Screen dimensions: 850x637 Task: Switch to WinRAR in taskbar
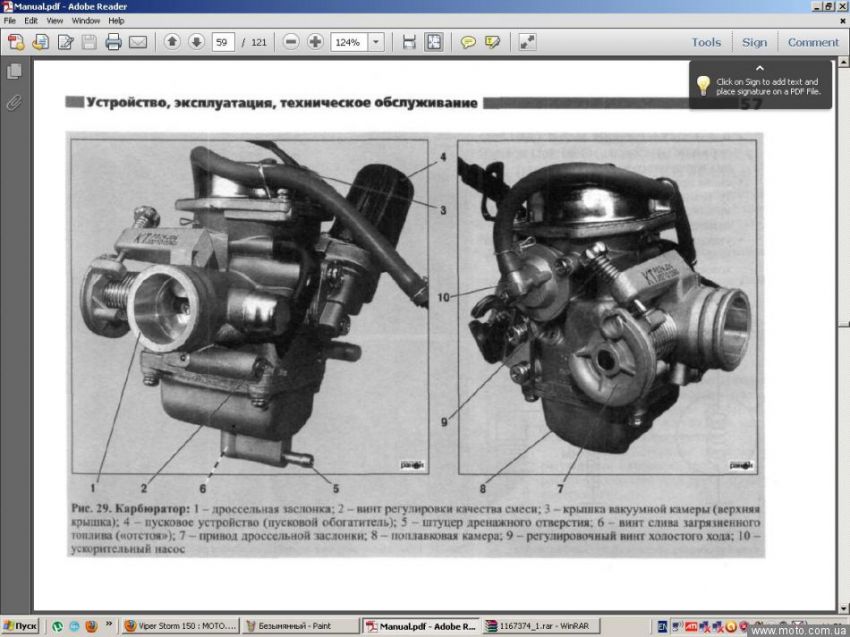(x=525, y=626)
